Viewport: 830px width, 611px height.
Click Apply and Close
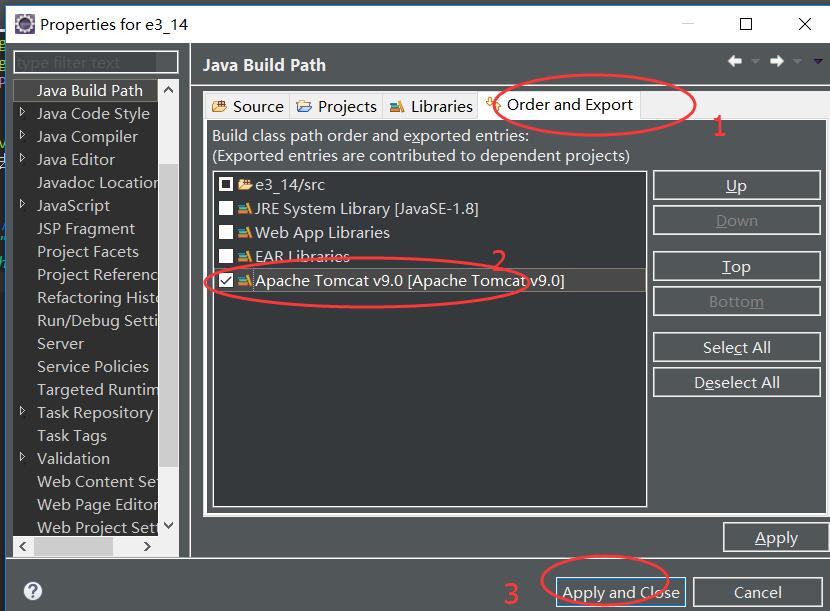[x=620, y=592]
